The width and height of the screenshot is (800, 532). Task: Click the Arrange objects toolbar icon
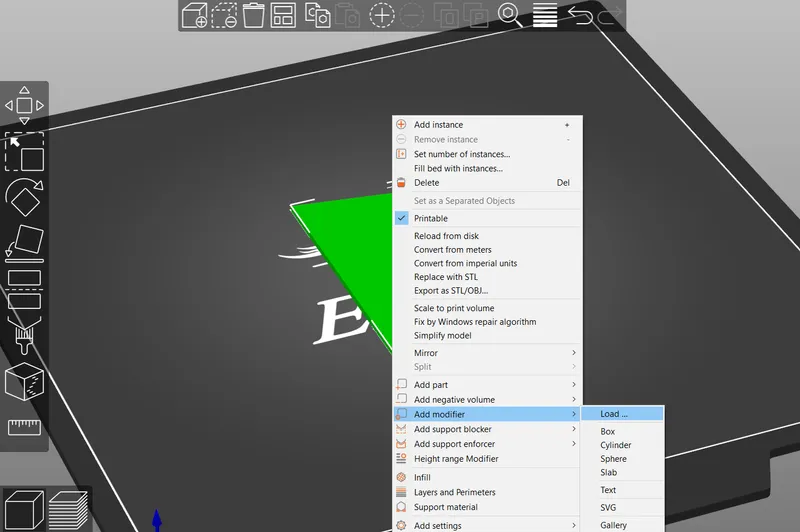pos(283,15)
